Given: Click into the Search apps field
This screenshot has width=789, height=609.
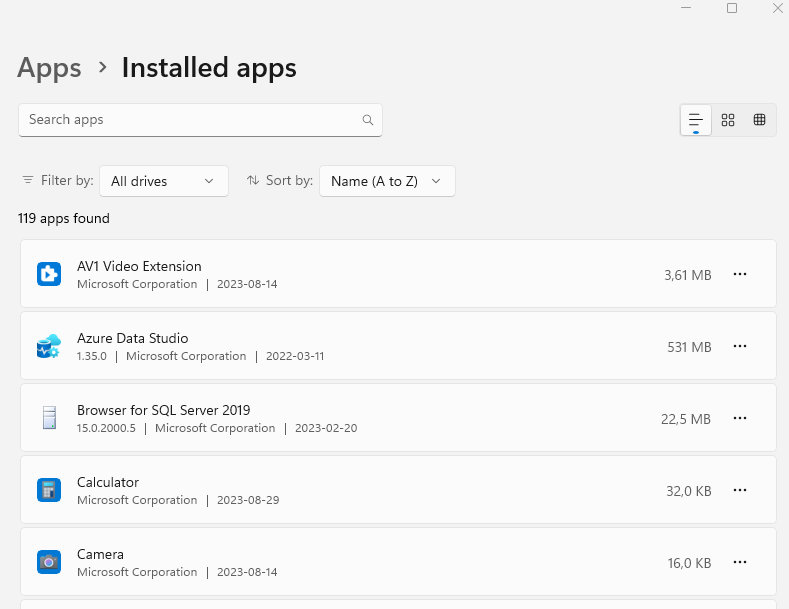Looking at the screenshot, I should click(x=200, y=120).
